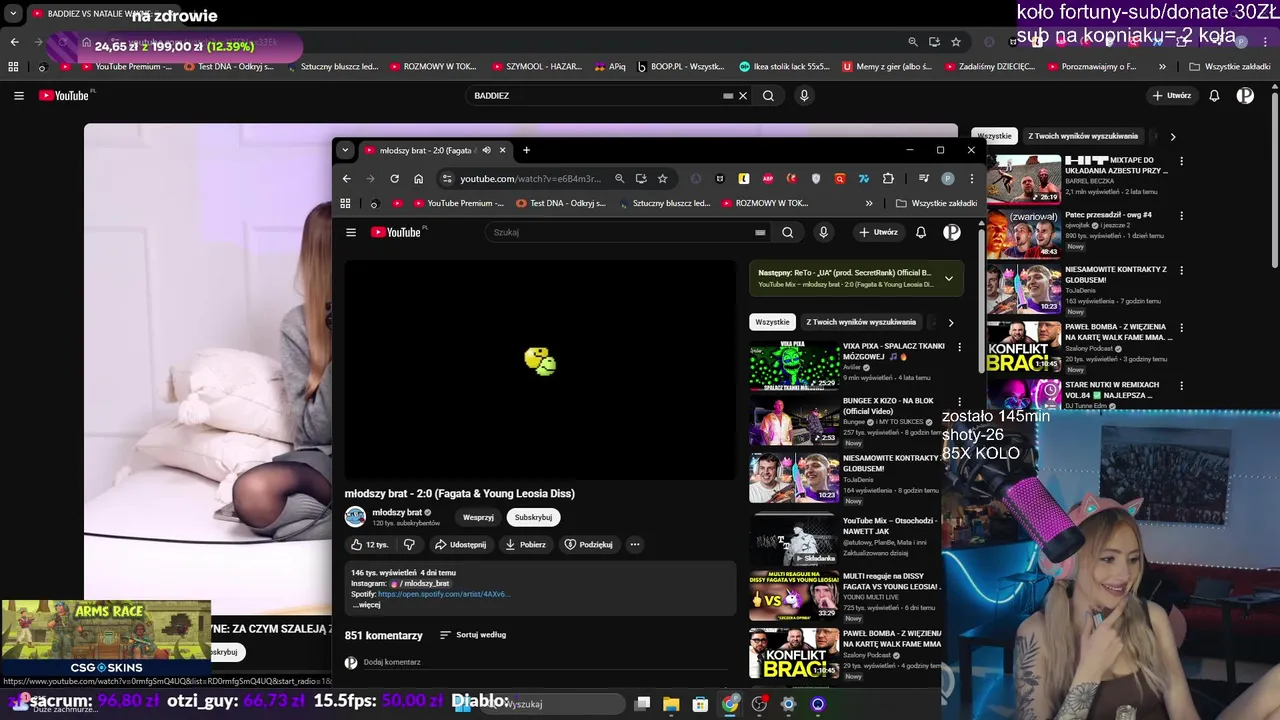The height and width of the screenshot is (720, 1280).
Task: Click the video player in front window
Action: coord(540,370)
